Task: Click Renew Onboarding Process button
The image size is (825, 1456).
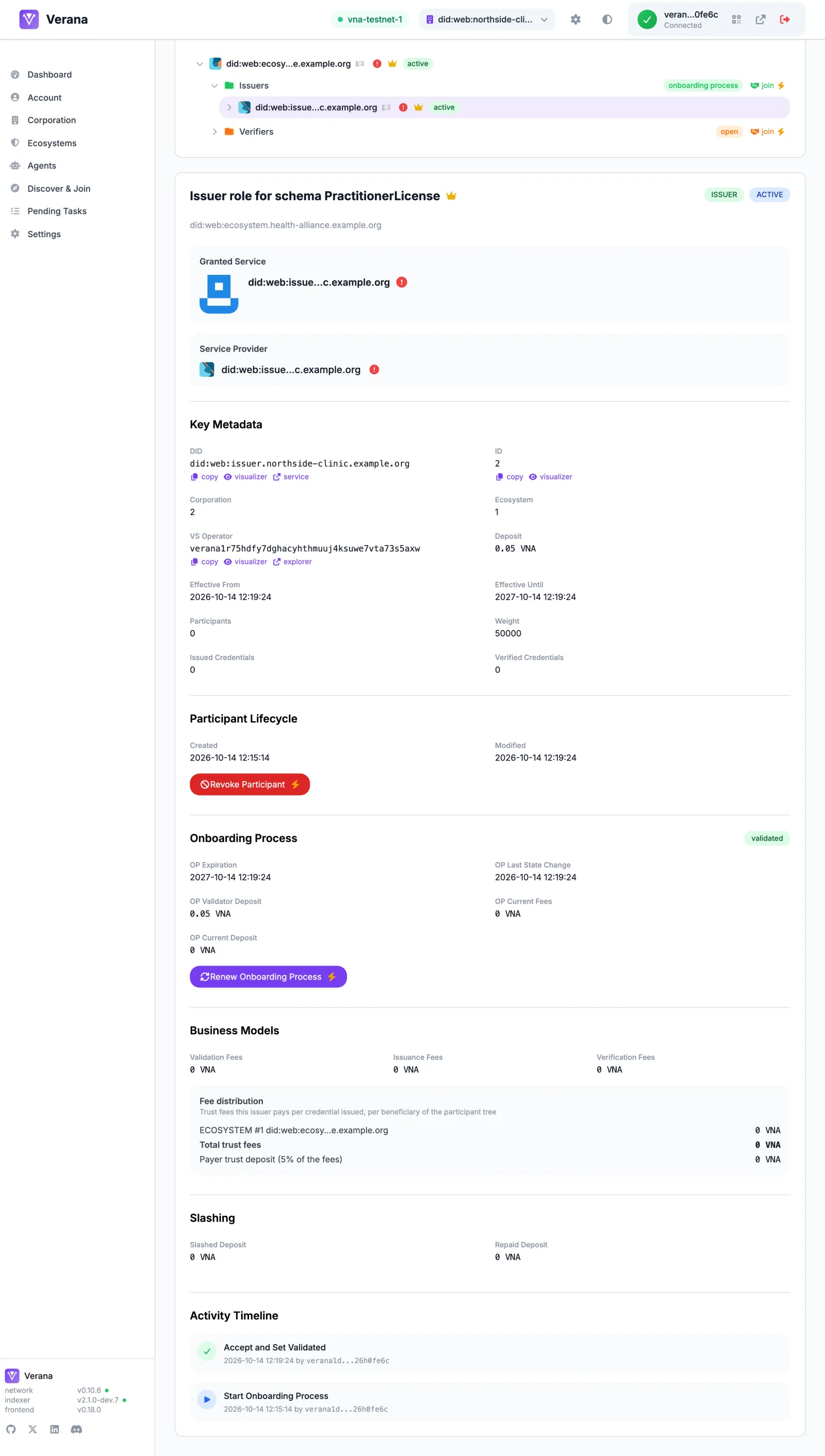Action: (x=268, y=977)
